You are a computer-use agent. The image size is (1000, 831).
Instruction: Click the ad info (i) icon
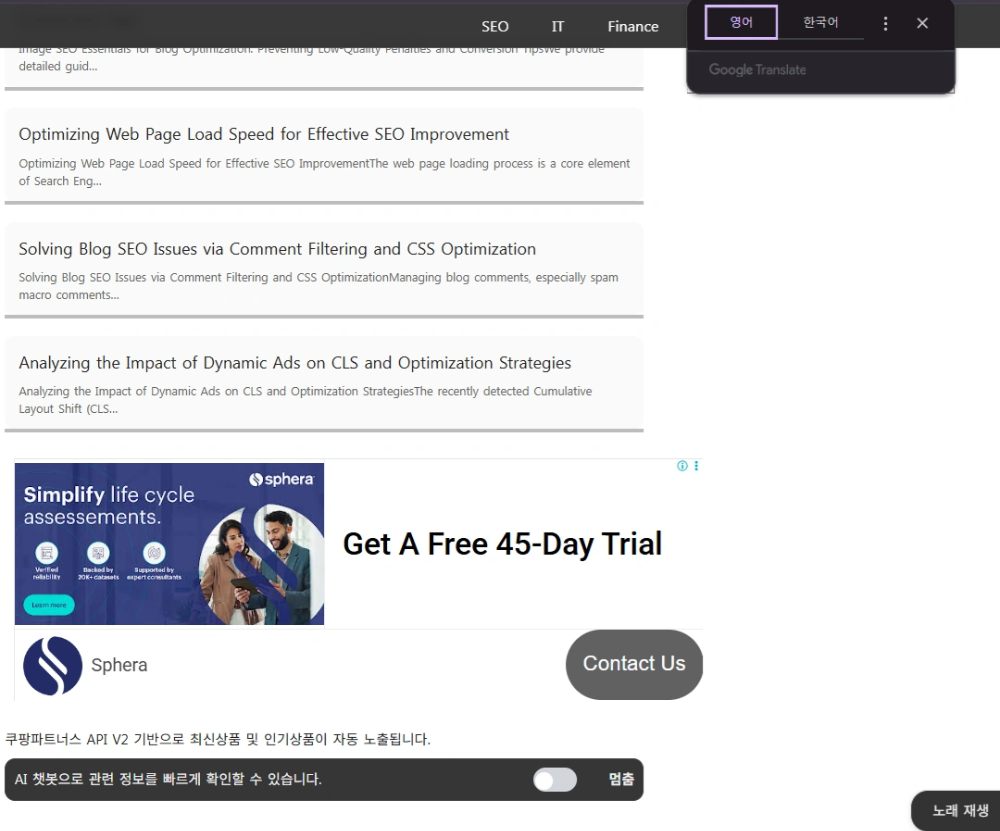[x=683, y=466]
